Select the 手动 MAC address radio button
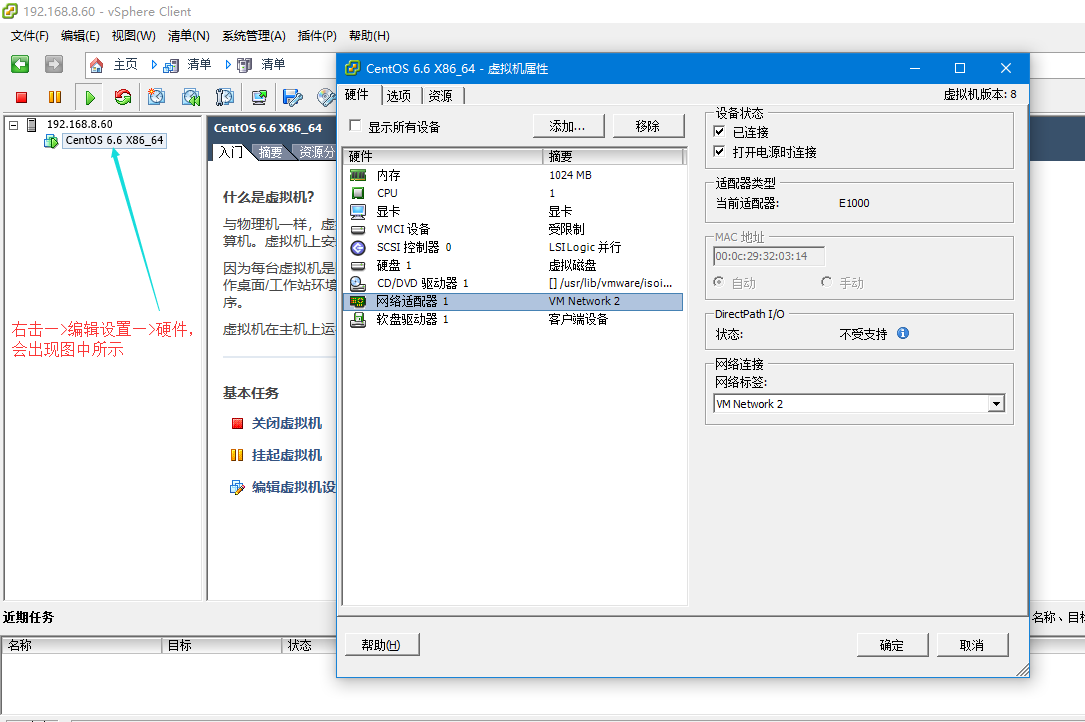The height and width of the screenshot is (722, 1085). 826,282
